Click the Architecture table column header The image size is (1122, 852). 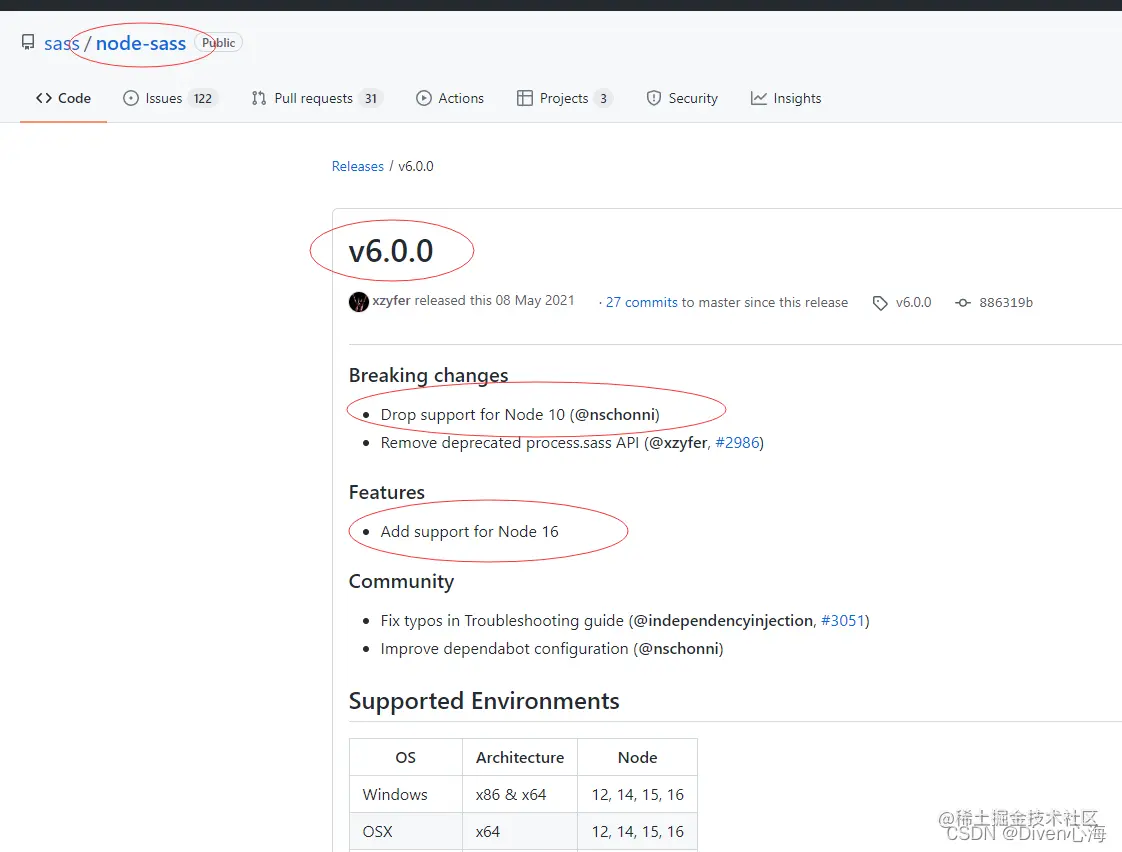[x=520, y=758]
